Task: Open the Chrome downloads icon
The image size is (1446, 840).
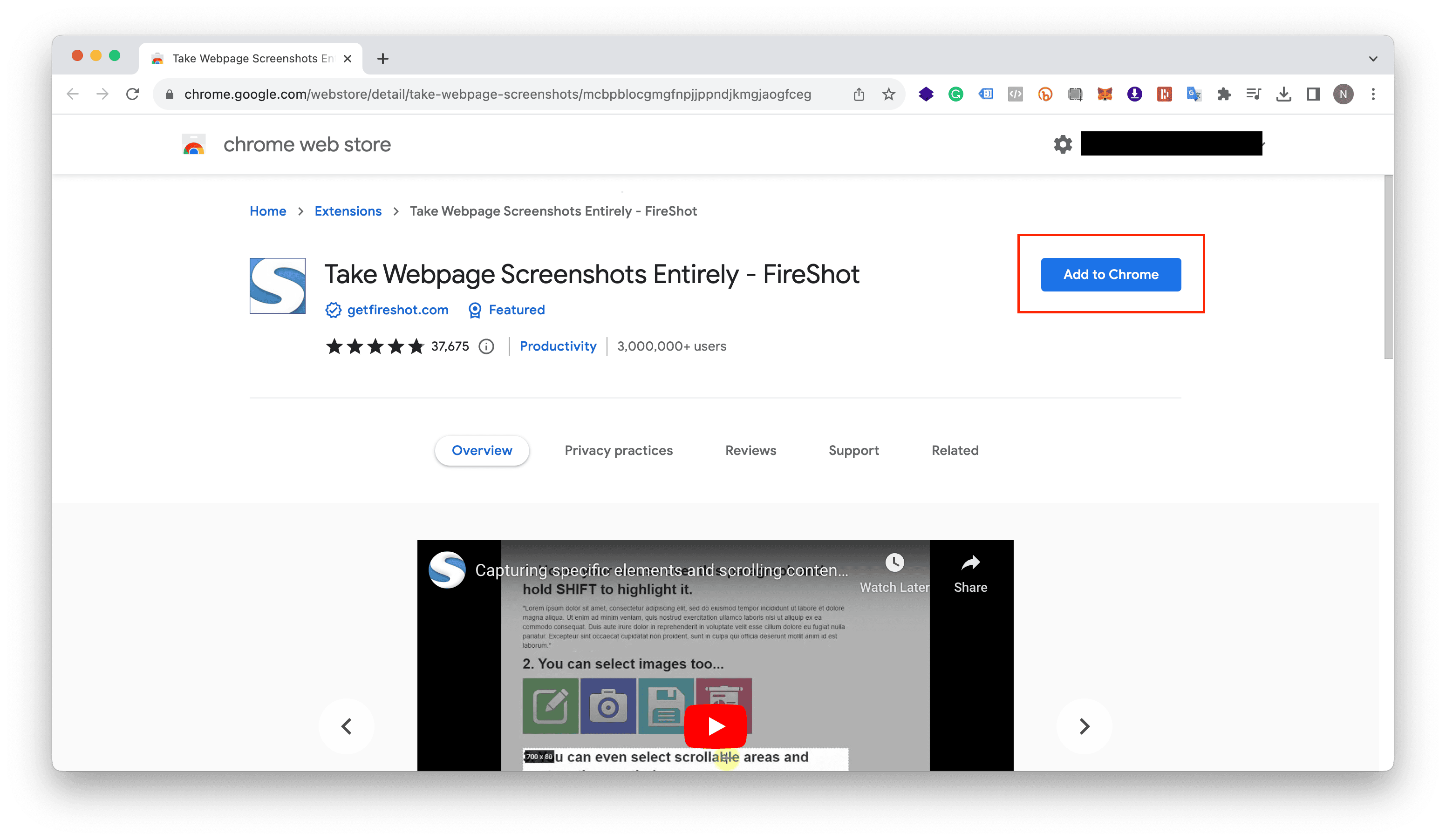Action: pyautogui.click(x=1283, y=94)
